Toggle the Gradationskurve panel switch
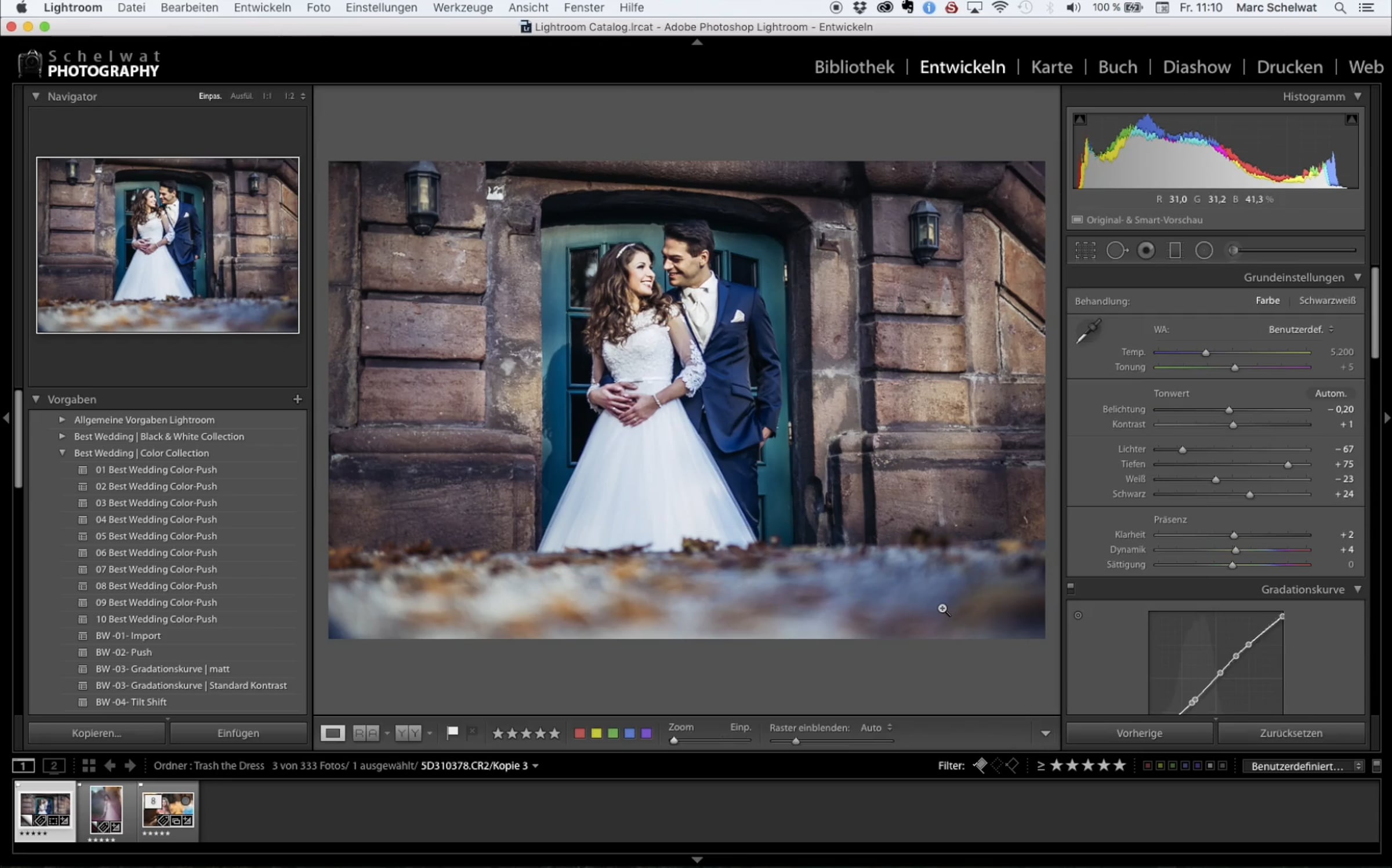 pos(1071,589)
